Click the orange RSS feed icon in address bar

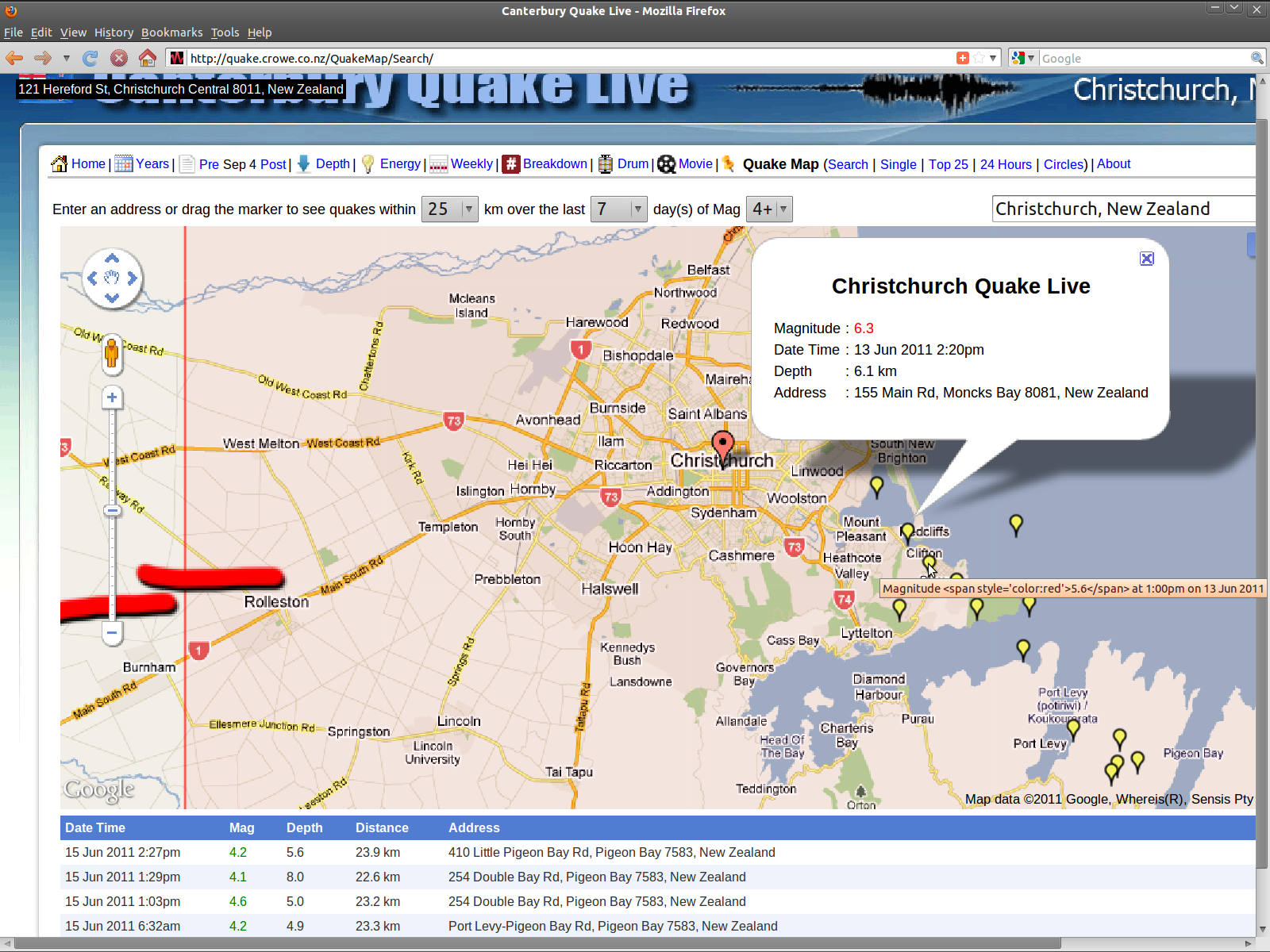(962, 58)
